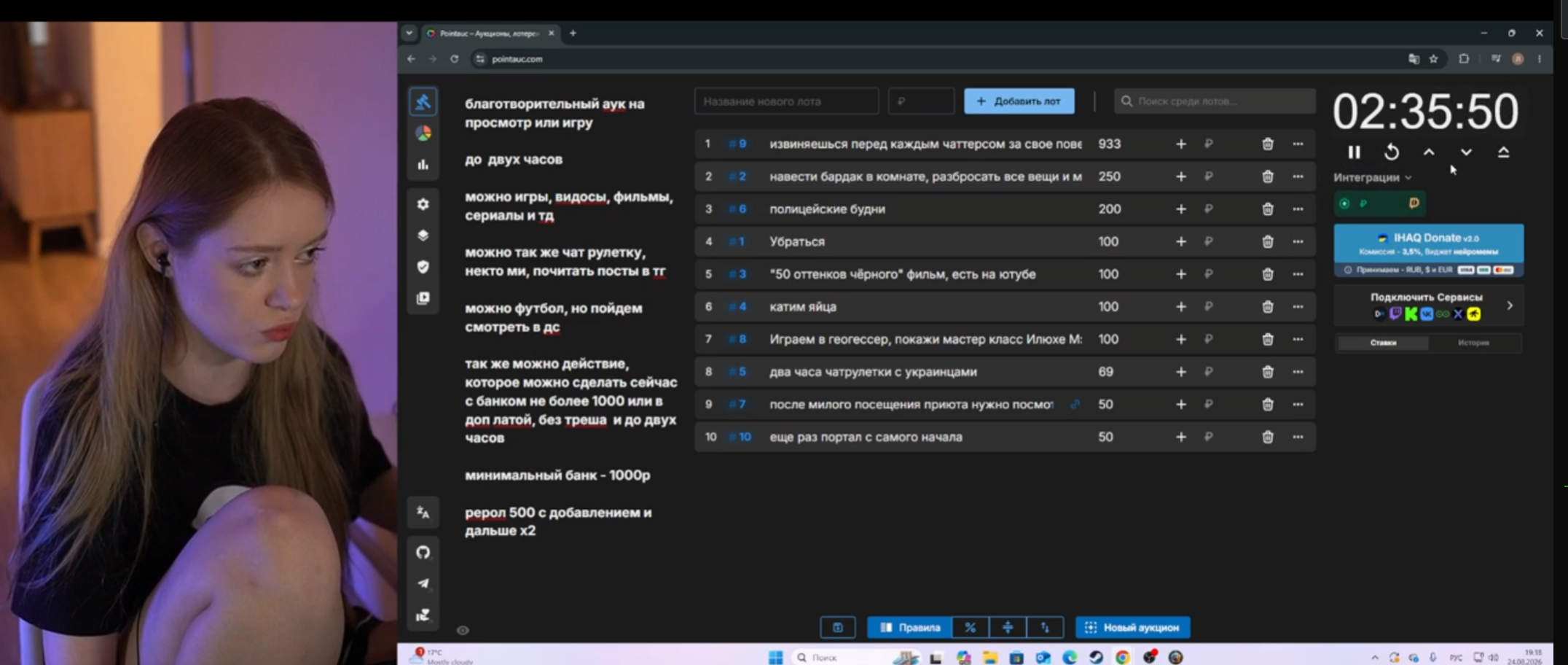Decrease timer with the down arrow
1568x665 pixels.
click(1466, 152)
